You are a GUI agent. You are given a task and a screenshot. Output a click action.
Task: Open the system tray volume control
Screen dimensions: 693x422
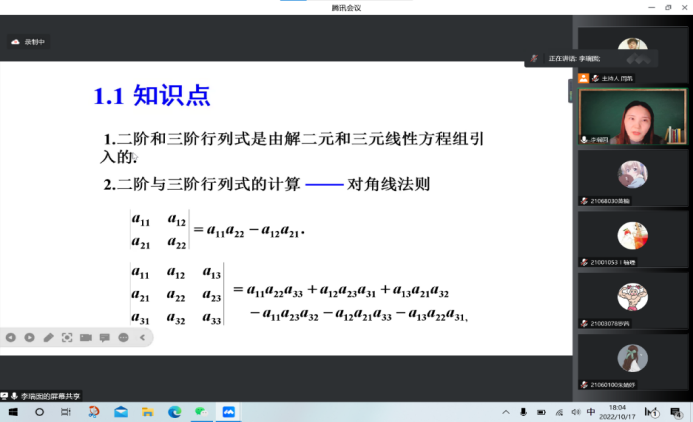pyautogui.click(x=574, y=412)
